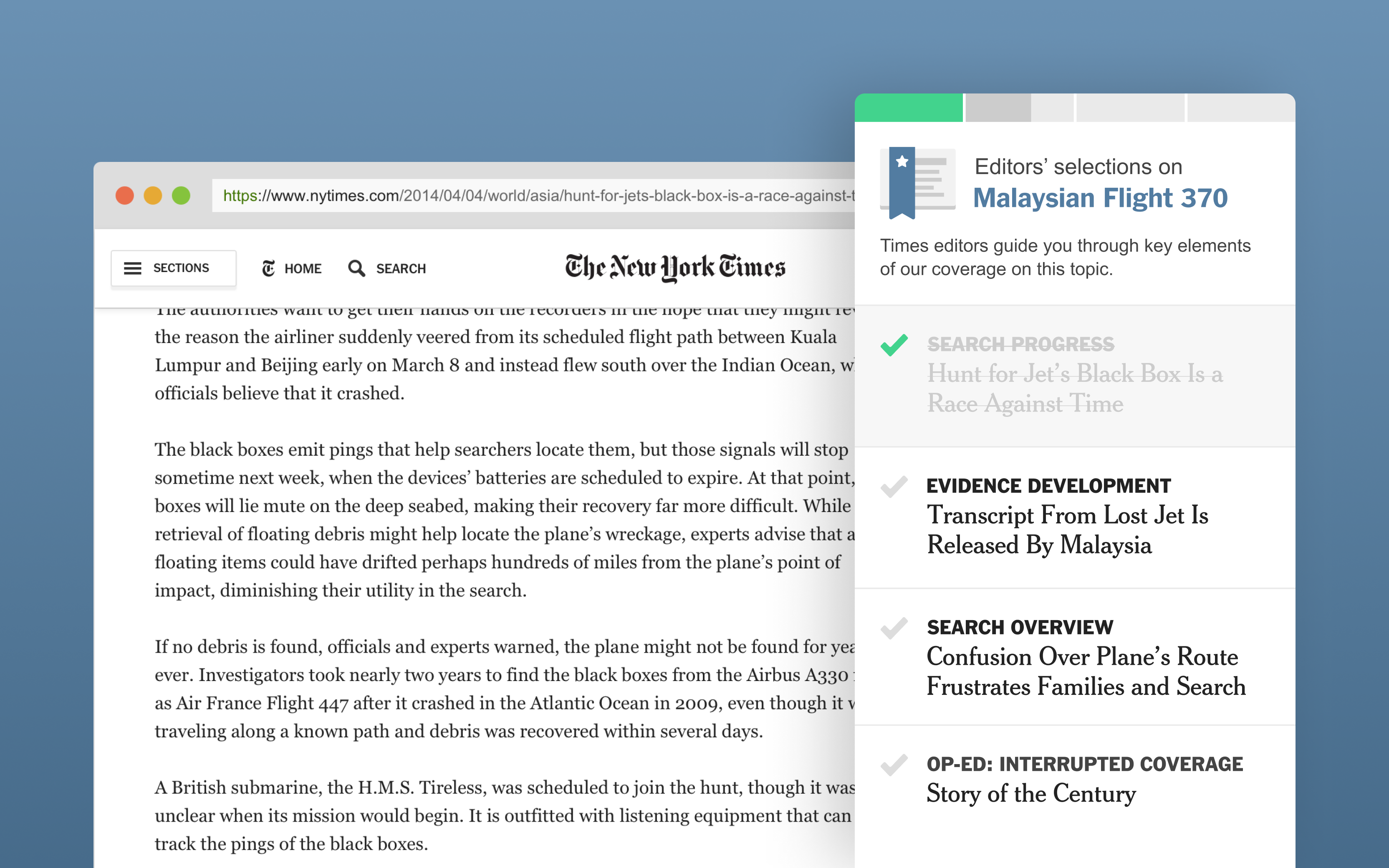Click the yellow minimize window dot
This screenshot has width=1389, height=868.
pos(153,196)
